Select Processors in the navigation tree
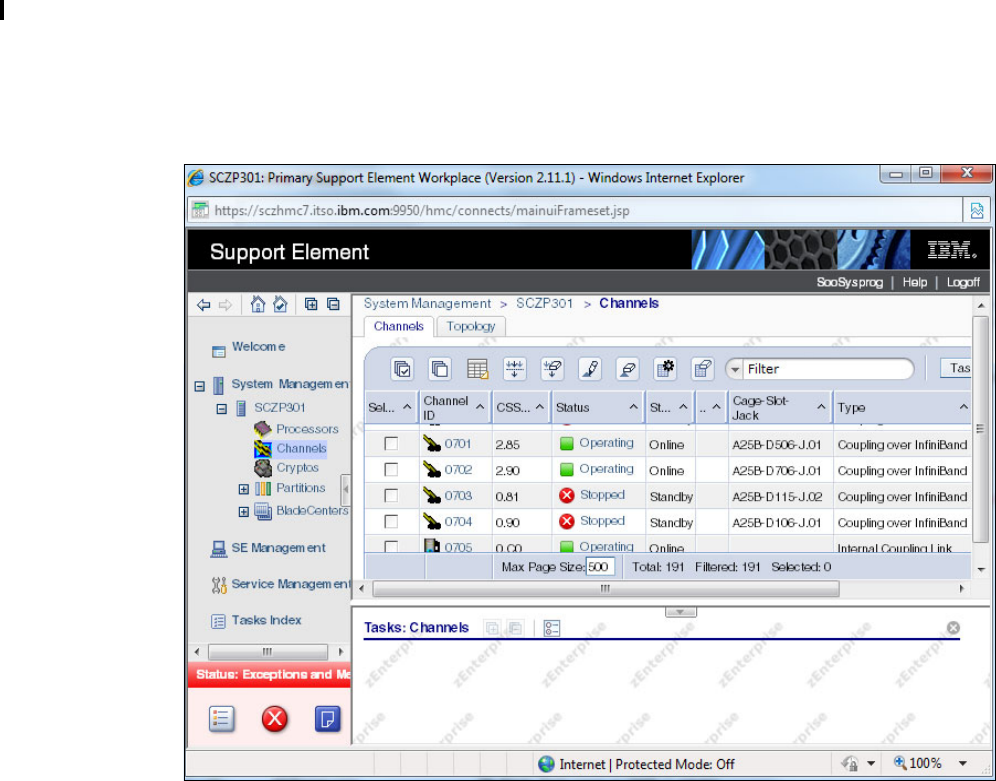This screenshot has width=996, height=781. coord(307,429)
